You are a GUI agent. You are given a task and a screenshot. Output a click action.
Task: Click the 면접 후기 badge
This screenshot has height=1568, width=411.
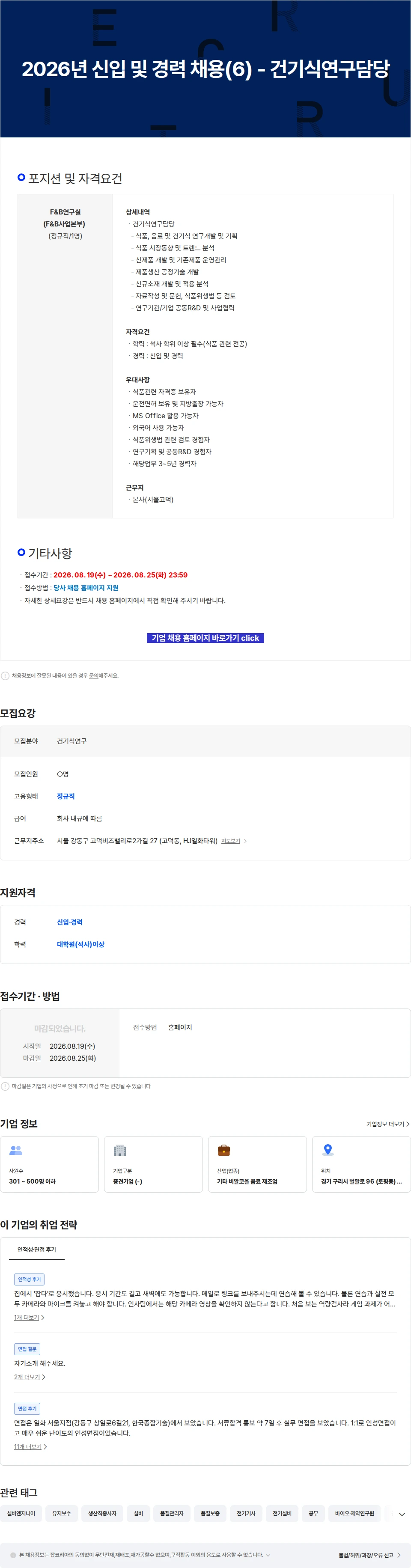point(27,1408)
